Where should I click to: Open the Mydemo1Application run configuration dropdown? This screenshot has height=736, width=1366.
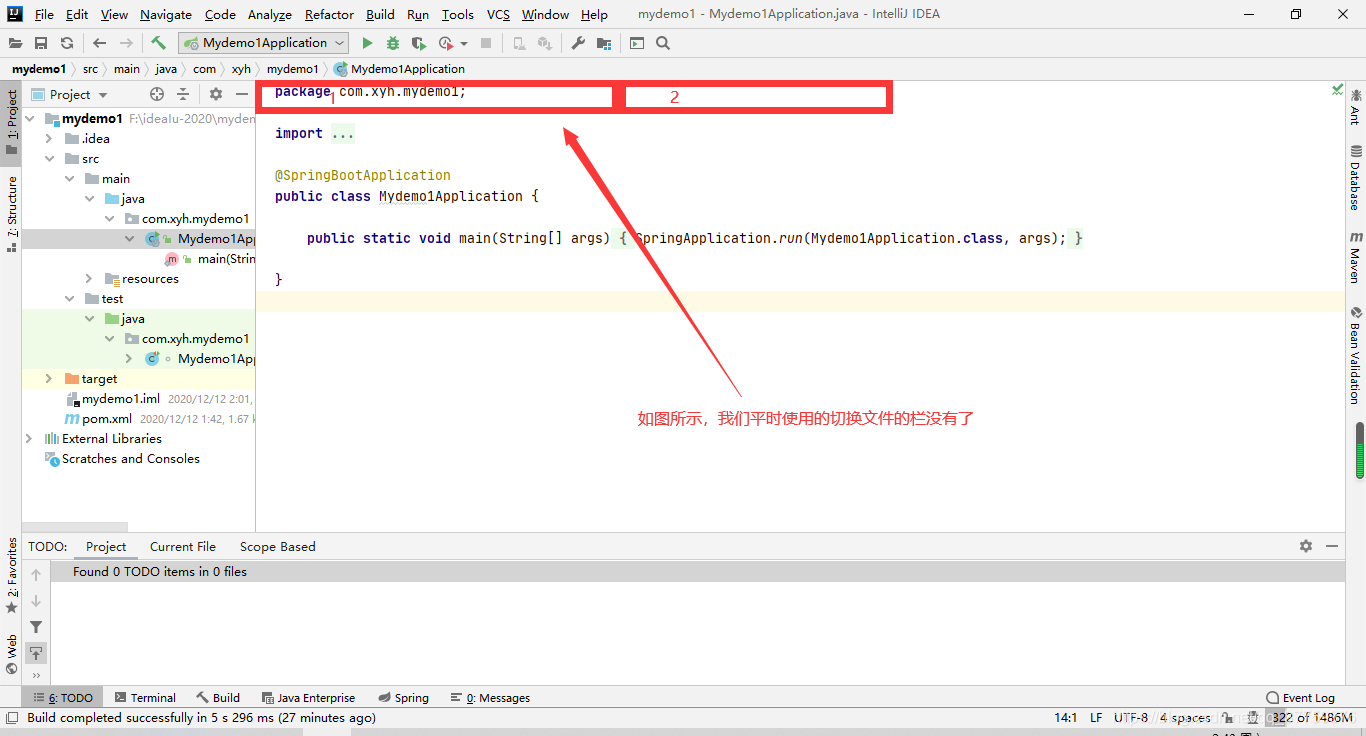[263, 43]
